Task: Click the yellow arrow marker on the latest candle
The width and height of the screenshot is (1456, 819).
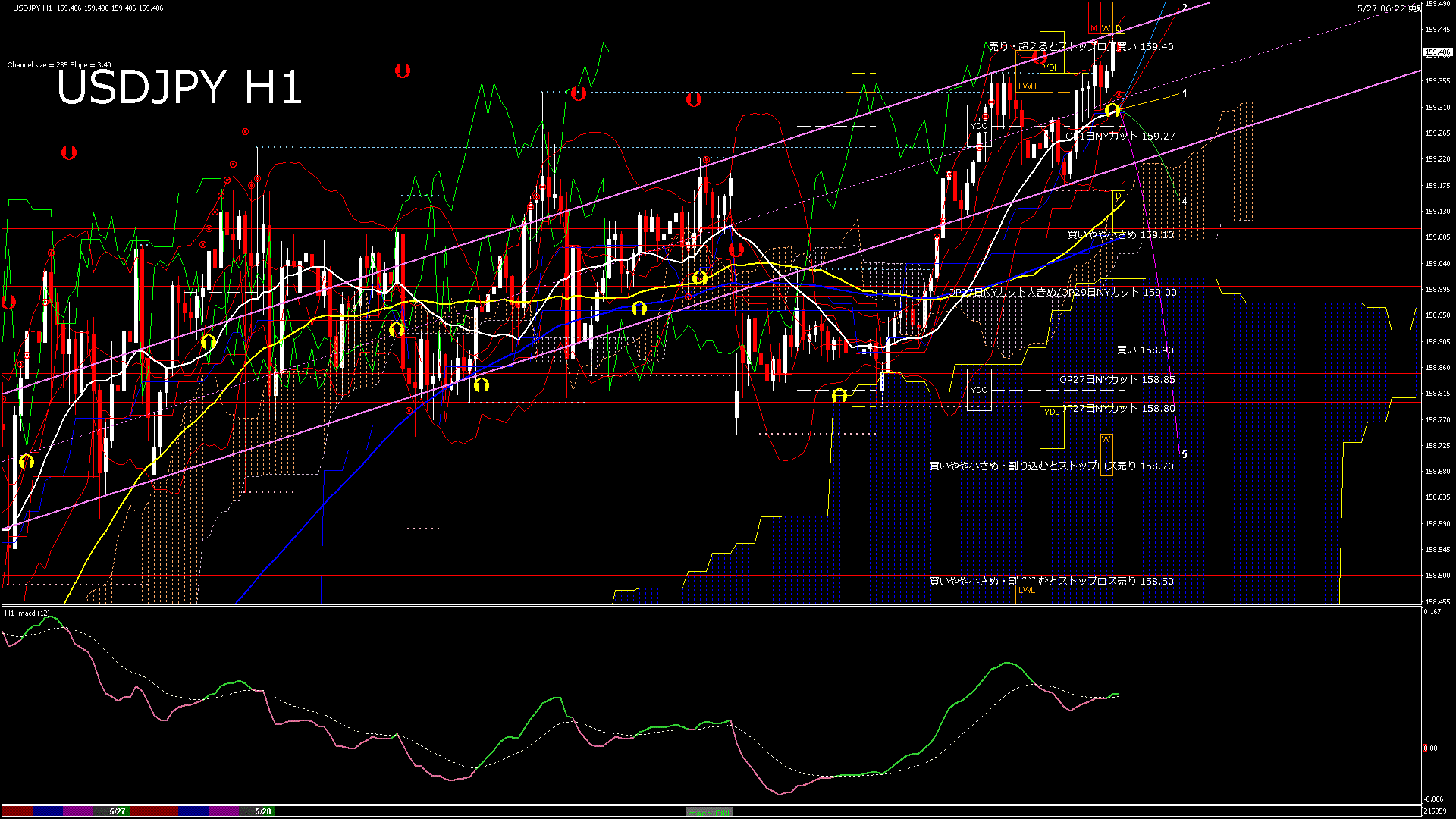Action: [1112, 111]
